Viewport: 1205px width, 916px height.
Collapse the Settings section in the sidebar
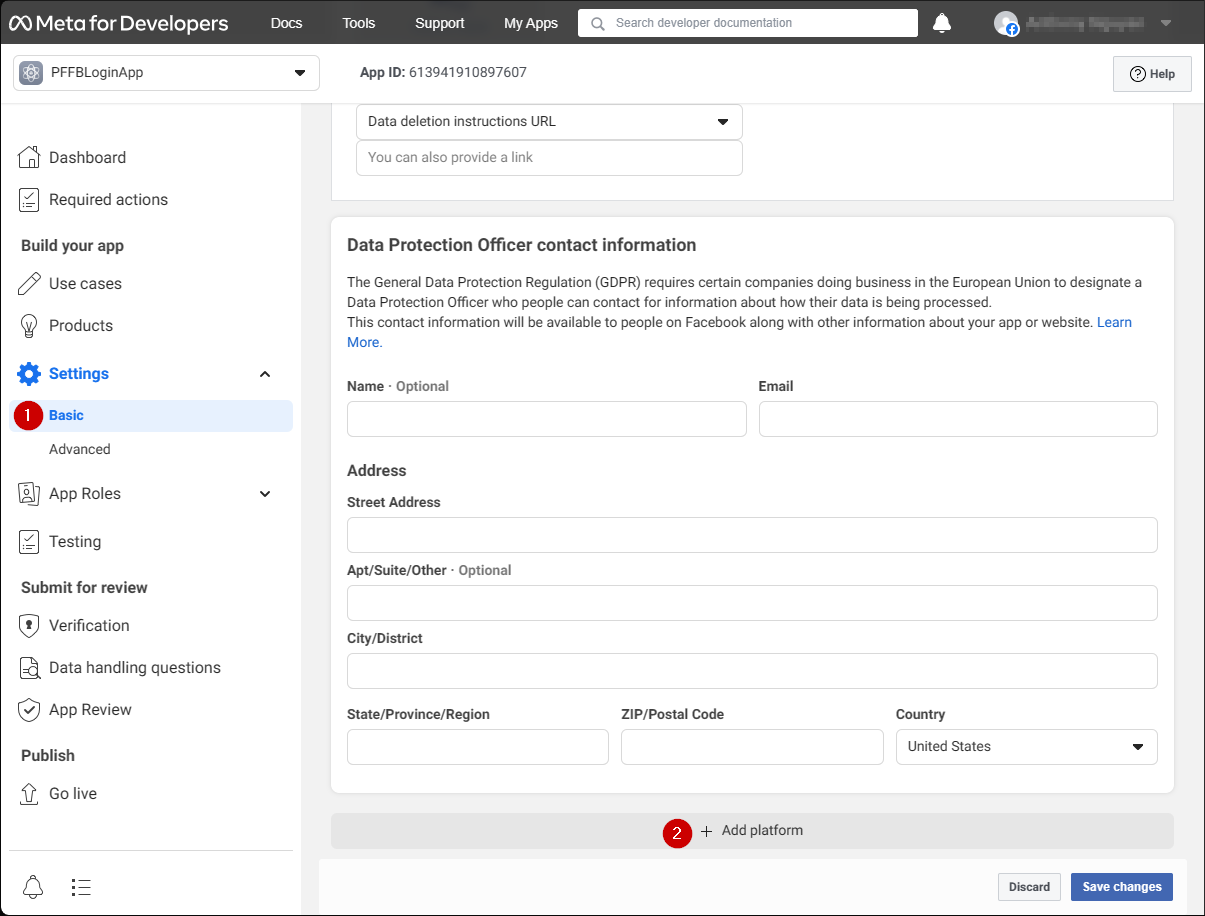coord(264,373)
